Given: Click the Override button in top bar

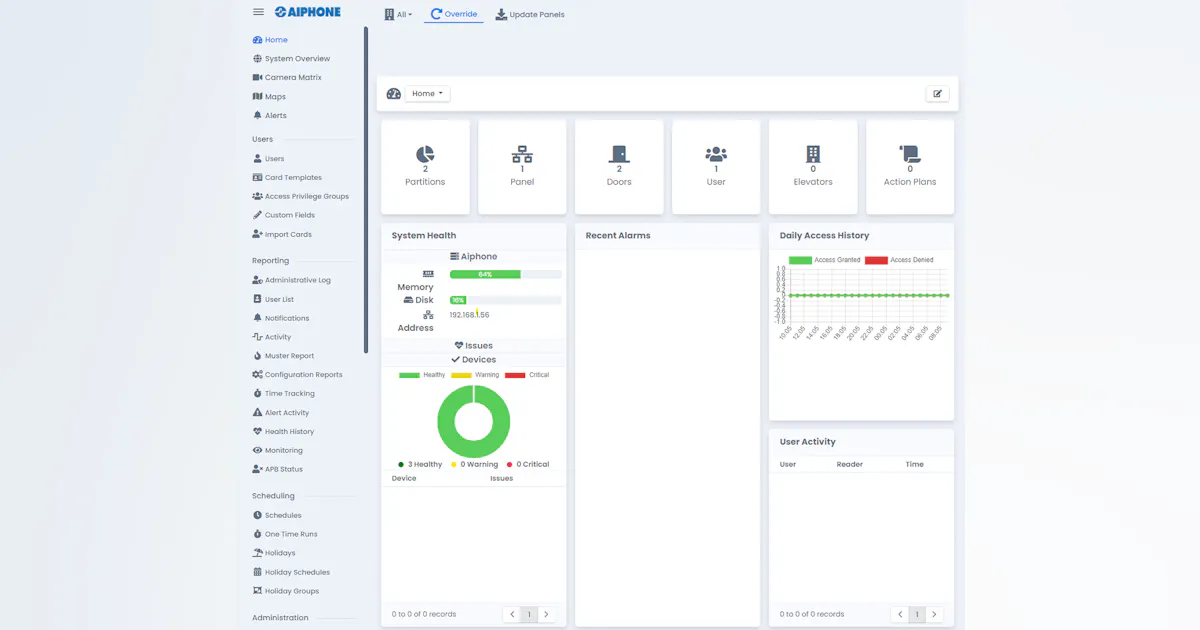Looking at the screenshot, I should coord(454,15).
